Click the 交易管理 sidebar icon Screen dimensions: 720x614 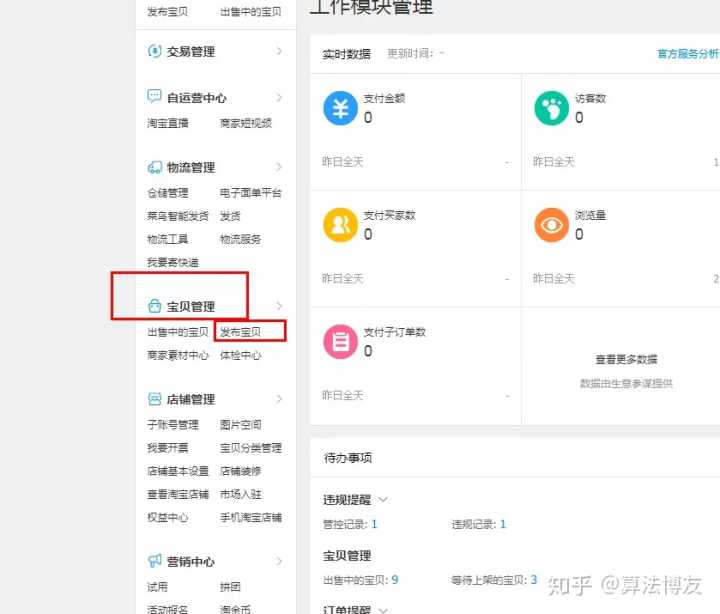(x=154, y=51)
